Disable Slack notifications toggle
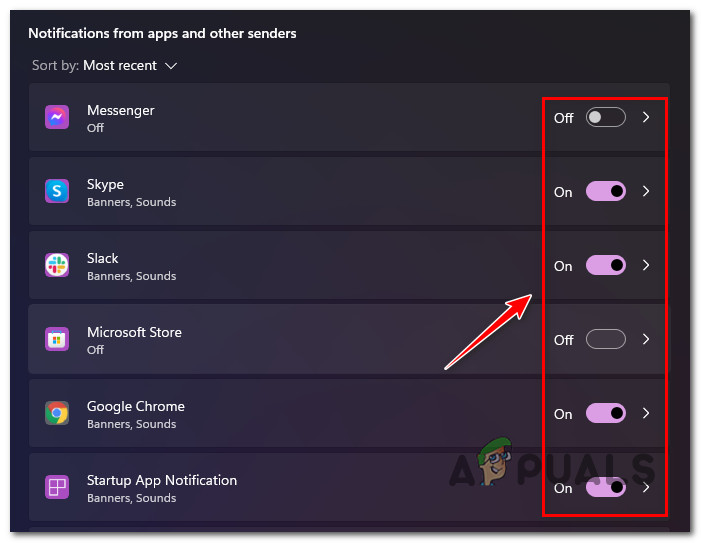Viewport: 701px width, 543px height. pos(605,265)
